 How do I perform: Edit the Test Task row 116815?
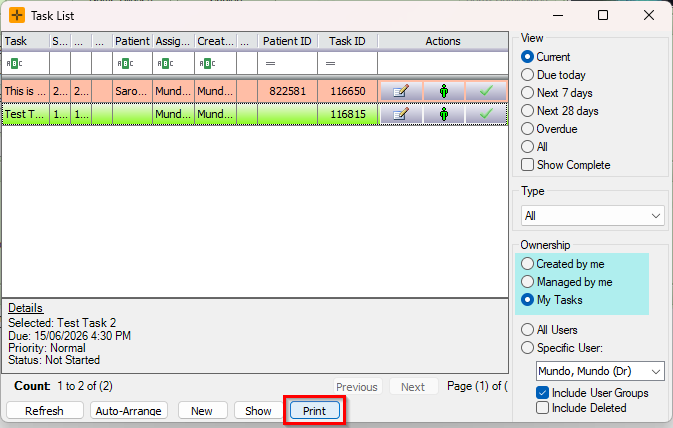click(401, 114)
